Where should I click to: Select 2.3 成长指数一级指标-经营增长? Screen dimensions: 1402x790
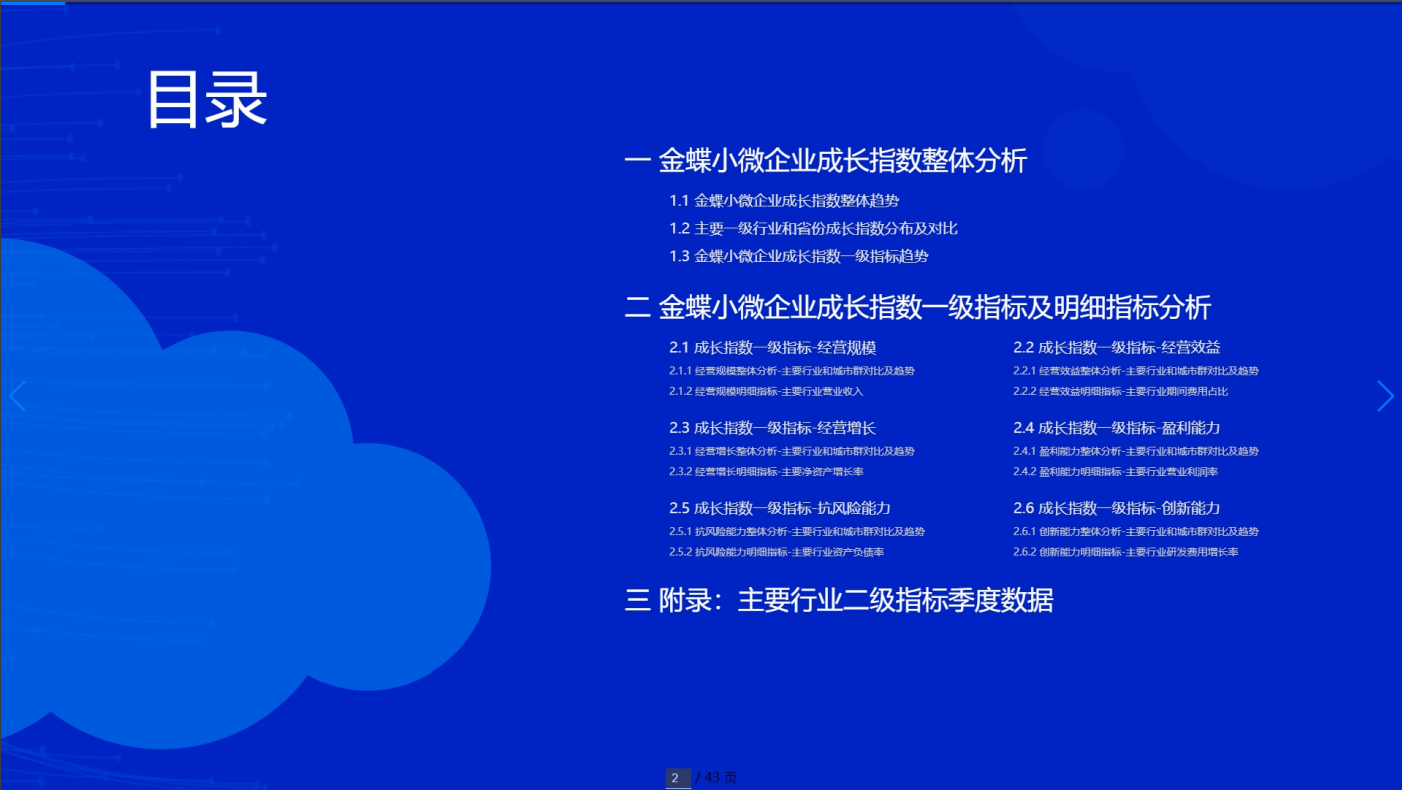[x=773, y=428]
